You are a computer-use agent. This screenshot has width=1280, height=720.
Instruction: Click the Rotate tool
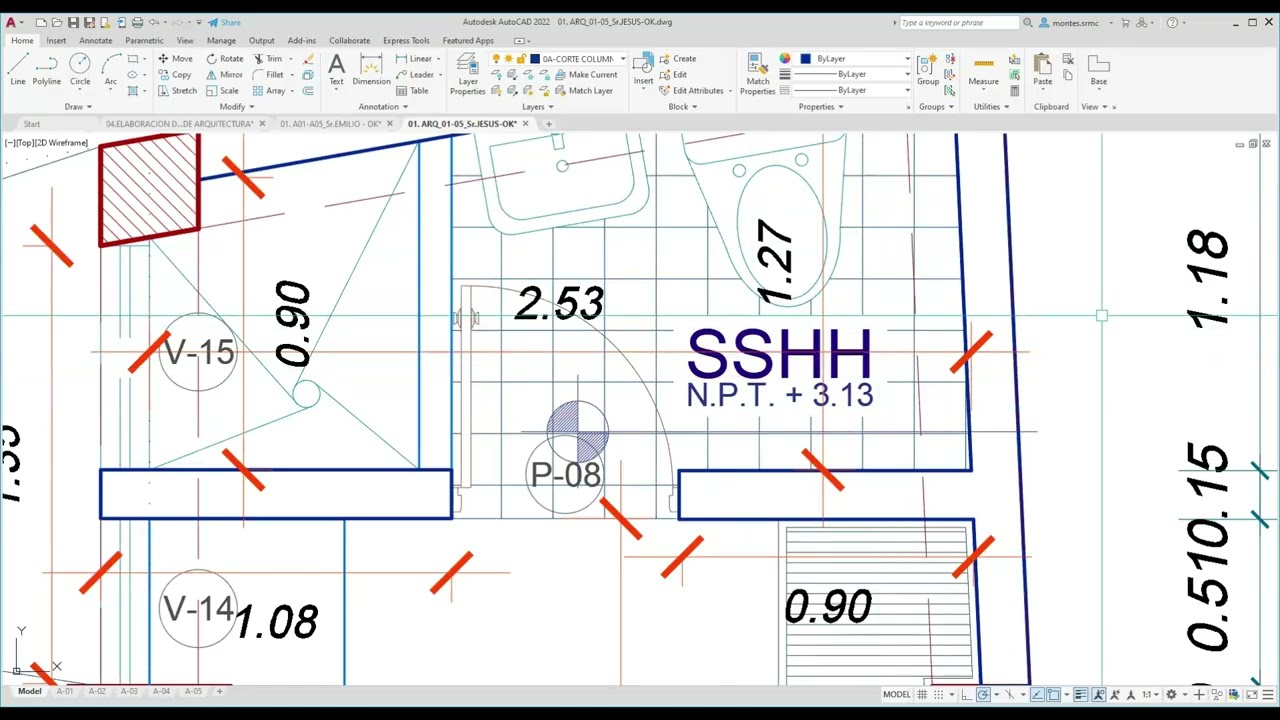point(225,59)
